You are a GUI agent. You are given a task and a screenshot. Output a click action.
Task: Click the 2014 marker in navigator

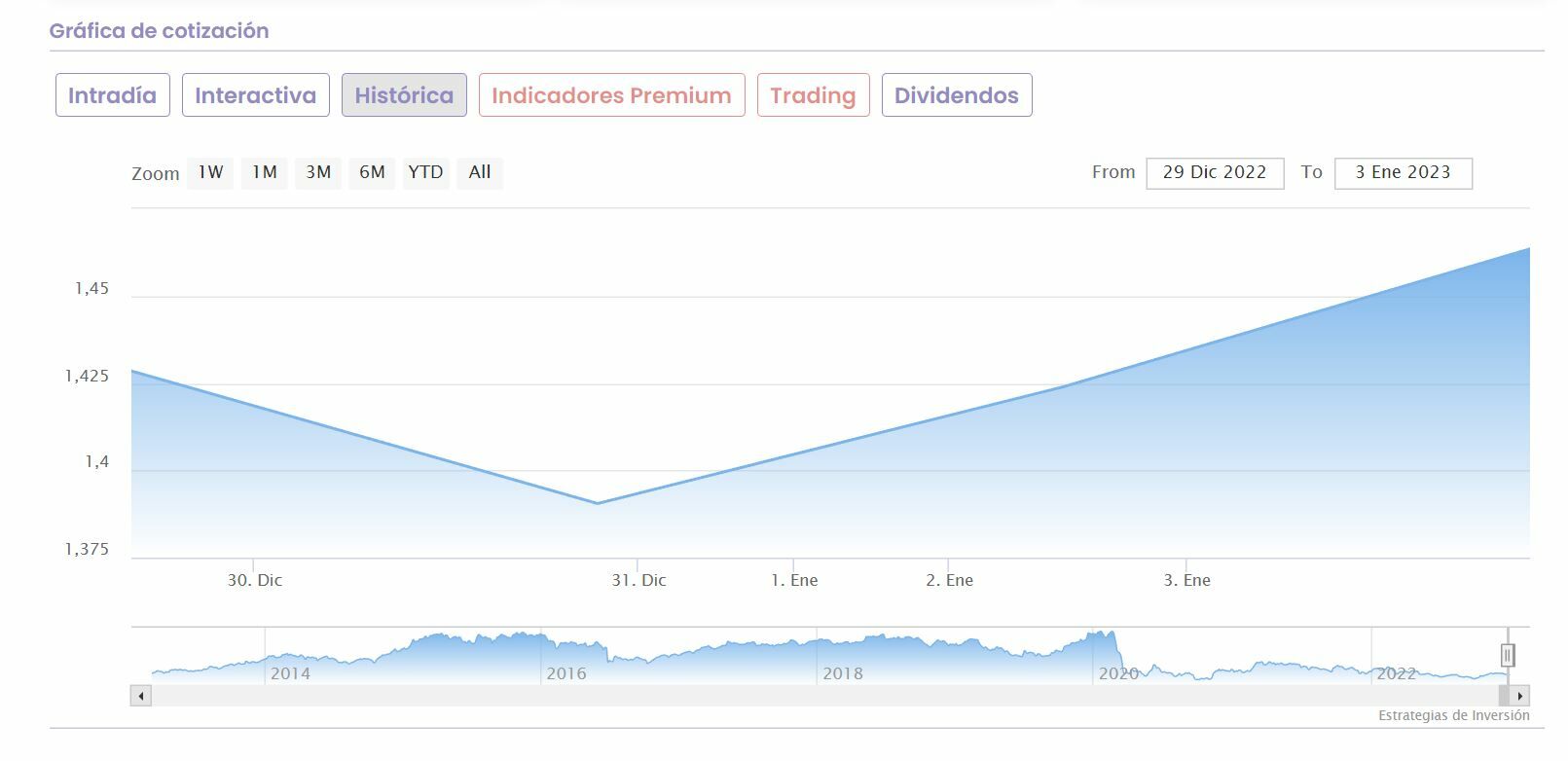pos(290,673)
